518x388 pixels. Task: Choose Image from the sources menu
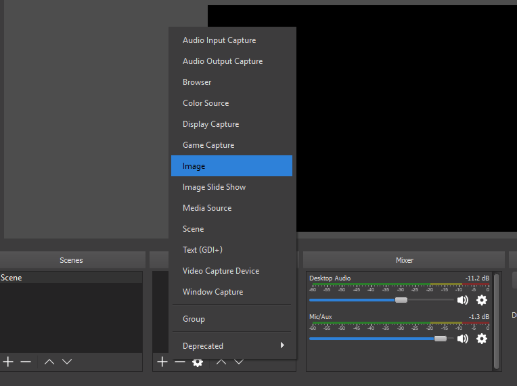[232, 166]
